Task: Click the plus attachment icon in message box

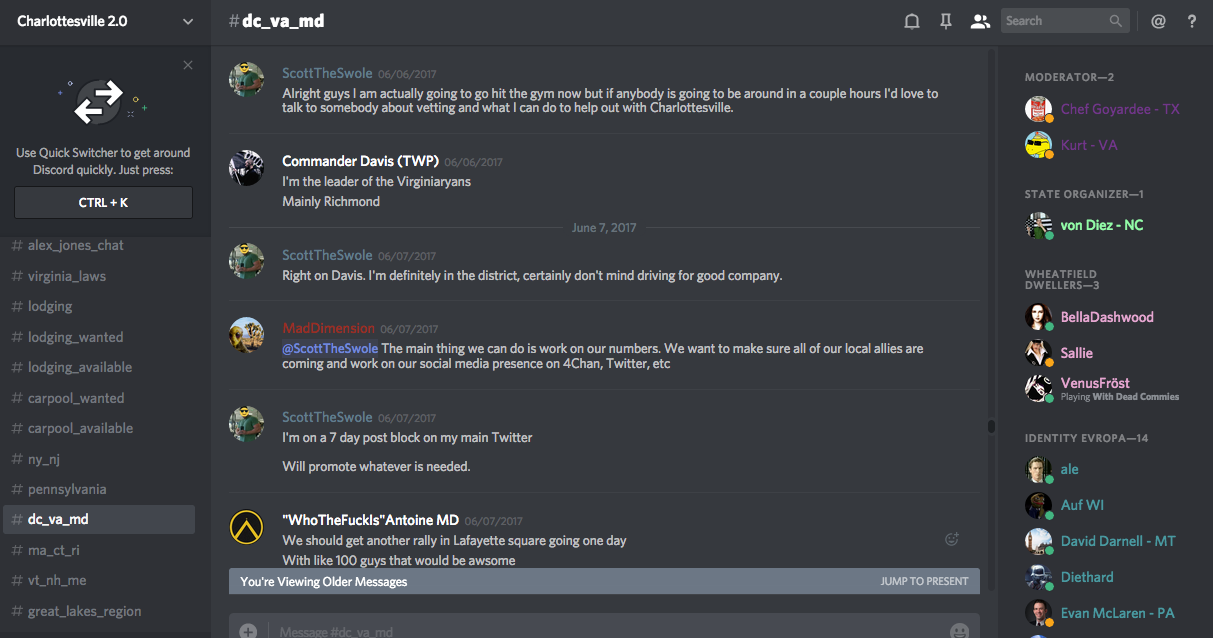Action: coord(248,631)
